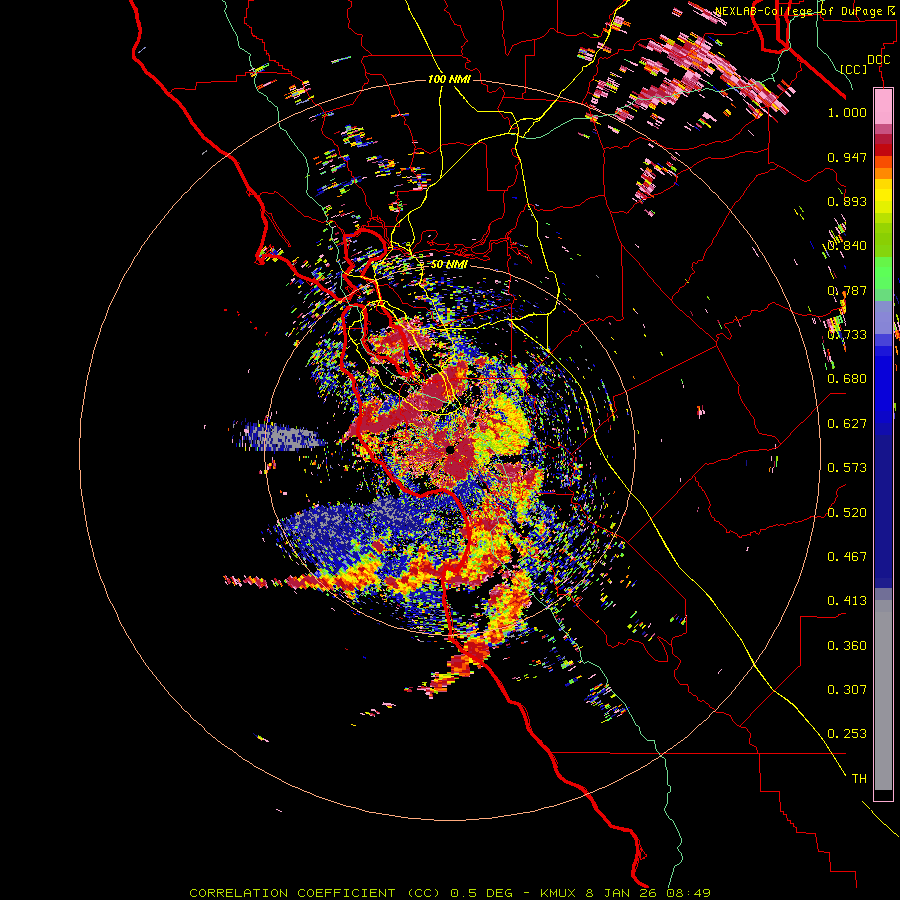Viewport: 900px width, 900px height.
Task: Click the Correlation Coefficient caption at bottom
Action: click(449, 893)
